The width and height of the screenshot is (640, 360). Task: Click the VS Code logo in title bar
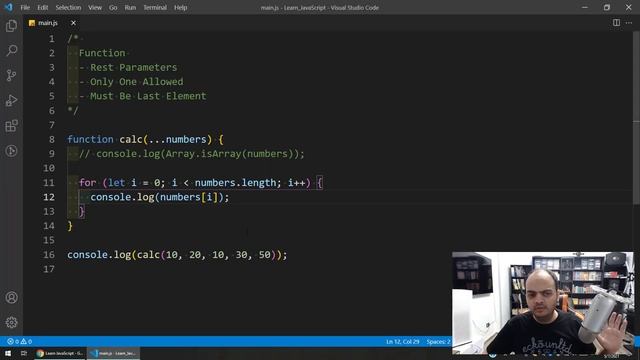(9, 7)
